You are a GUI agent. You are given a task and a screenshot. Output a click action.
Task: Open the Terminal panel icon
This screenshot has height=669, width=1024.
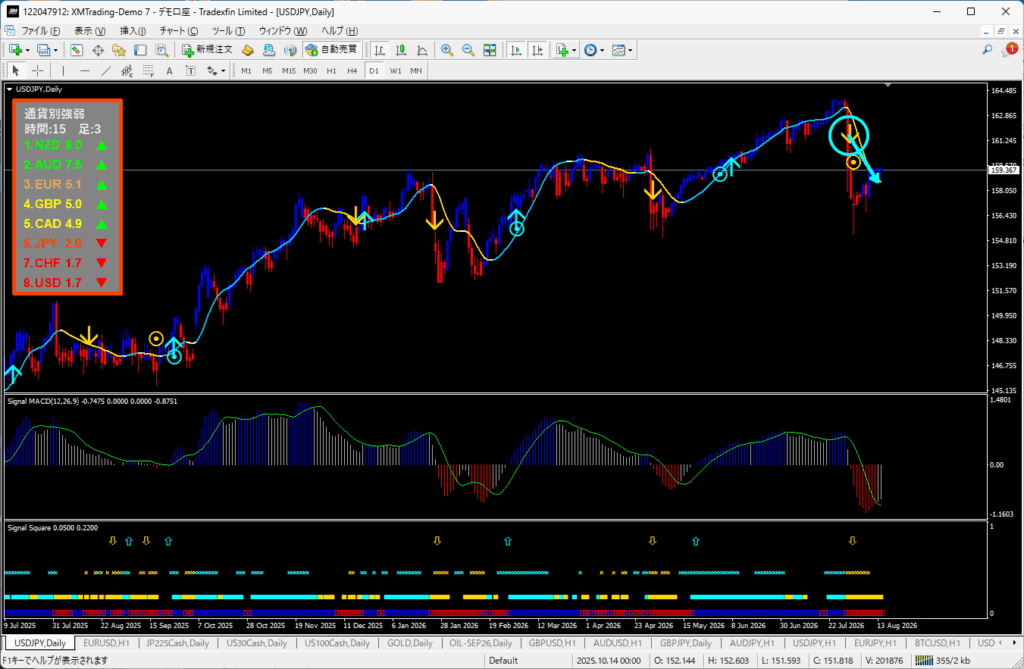[x=140, y=50]
